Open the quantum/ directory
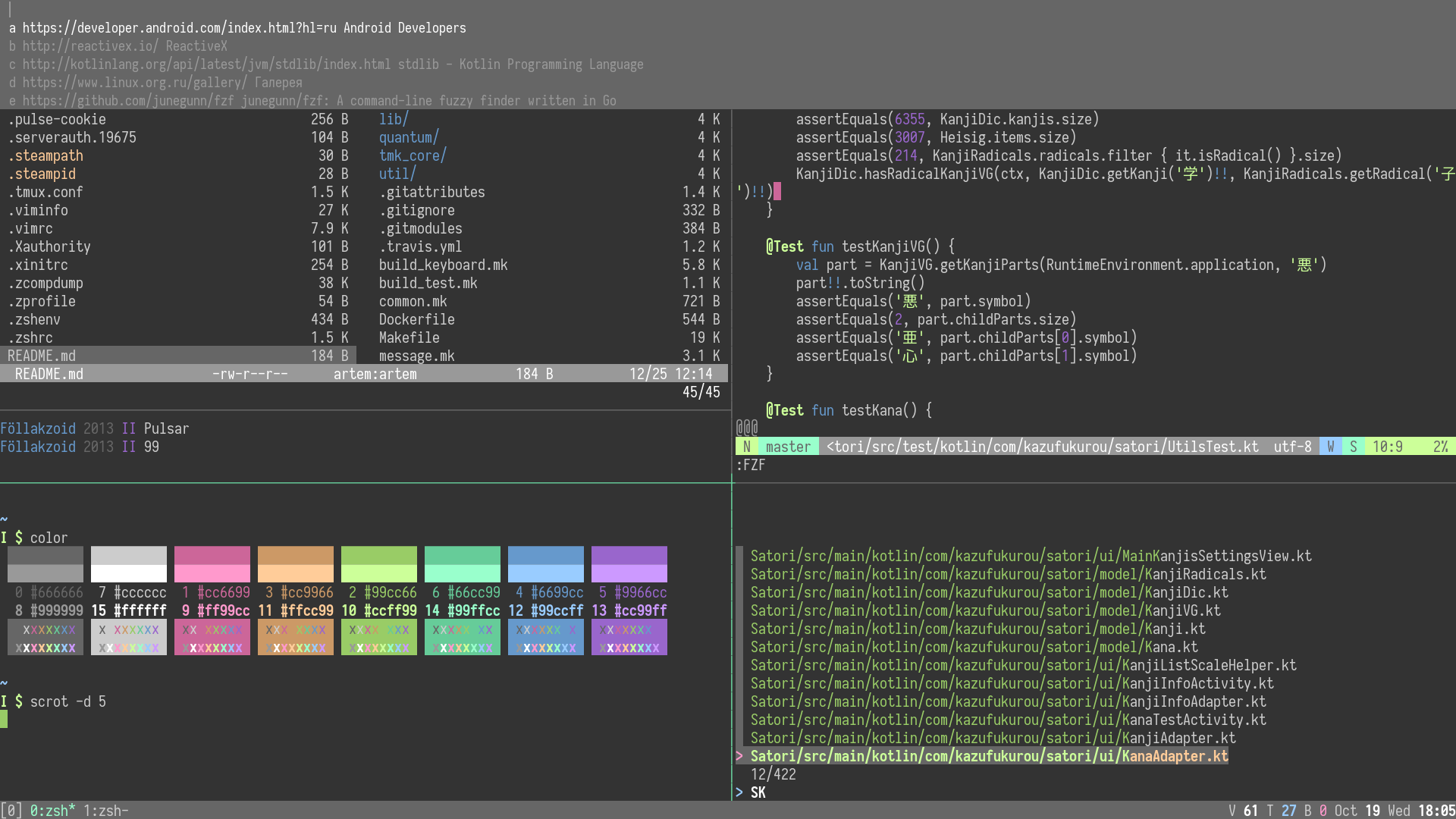This screenshot has height=819, width=1456. (x=408, y=137)
